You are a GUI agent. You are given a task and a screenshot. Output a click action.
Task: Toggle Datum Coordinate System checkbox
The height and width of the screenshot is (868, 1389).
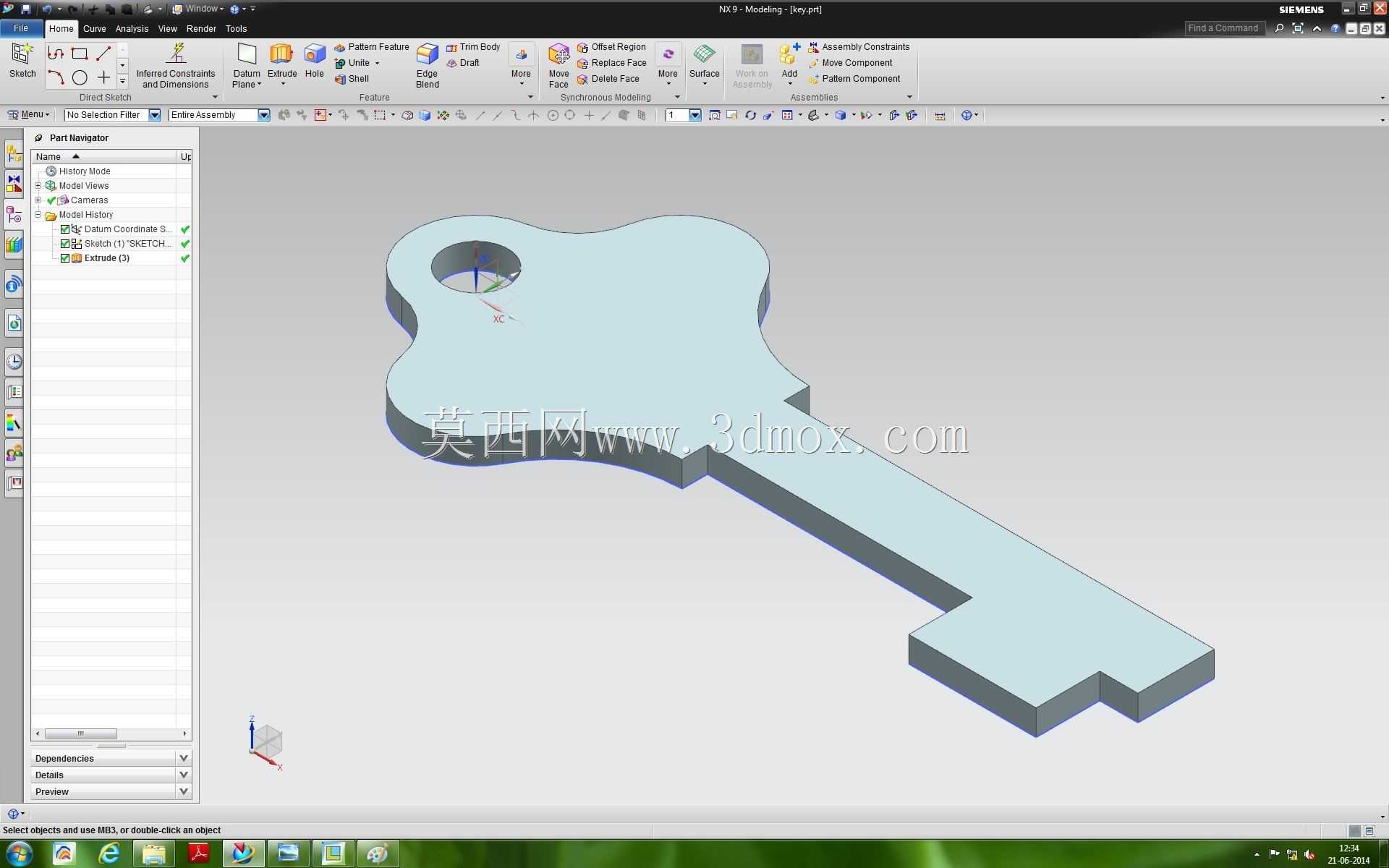point(65,229)
